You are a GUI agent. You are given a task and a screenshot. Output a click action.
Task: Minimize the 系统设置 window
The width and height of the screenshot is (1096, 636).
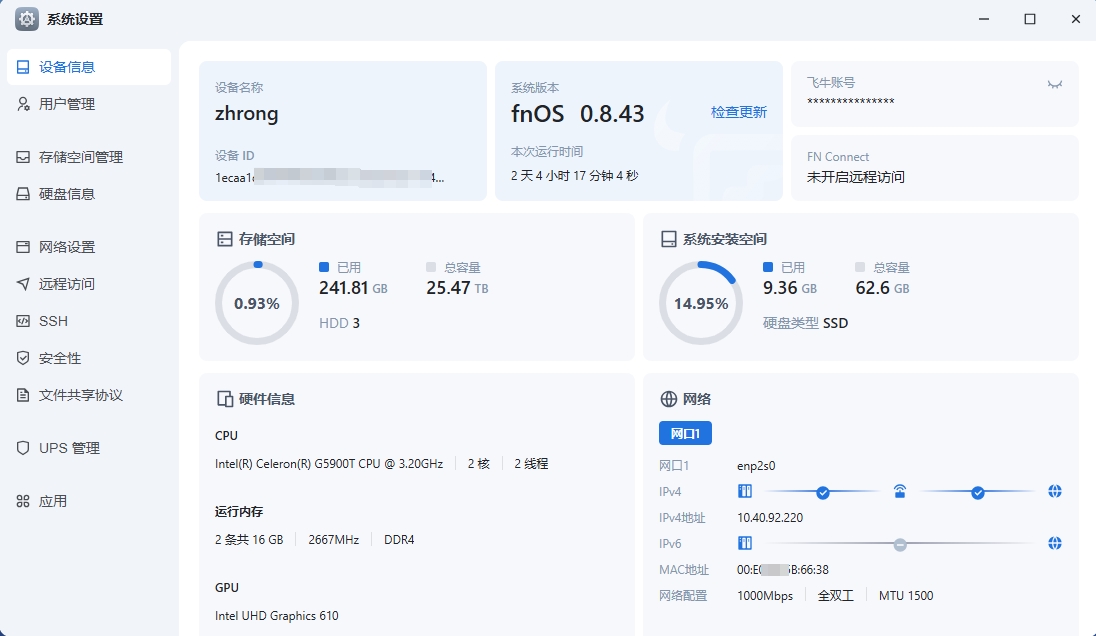[x=984, y=19]
